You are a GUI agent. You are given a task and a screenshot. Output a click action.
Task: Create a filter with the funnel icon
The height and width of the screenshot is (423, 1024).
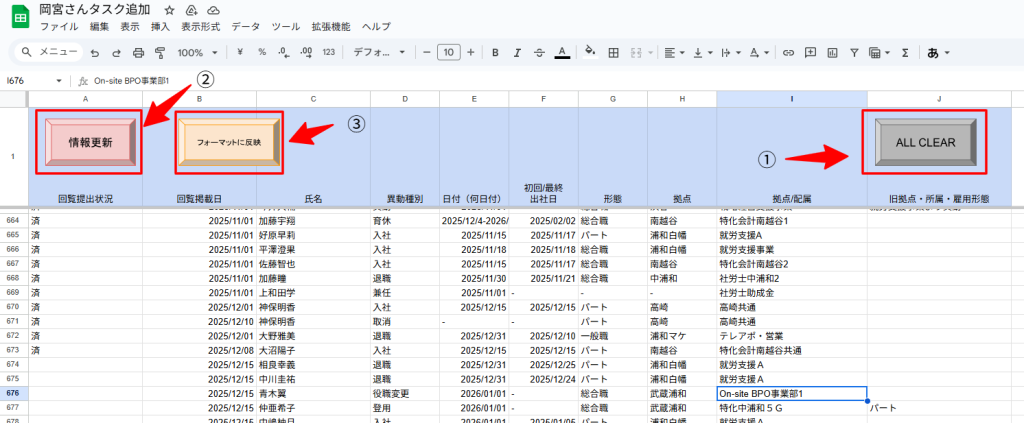(x=852, y=52)
